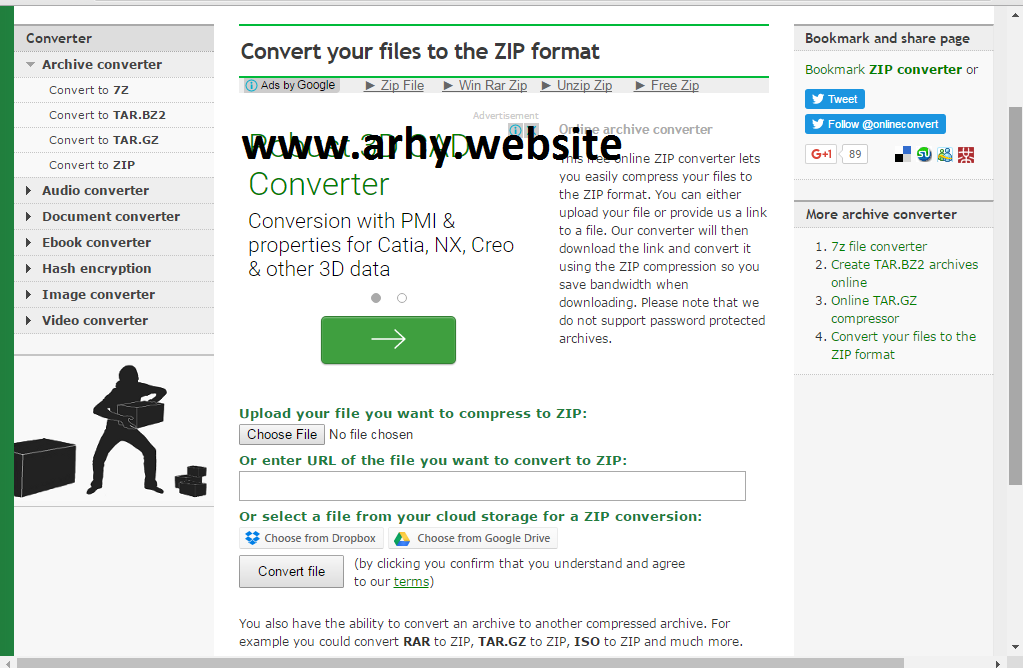
Task: Expand the Document converter section
Action: tap(114, 217)
